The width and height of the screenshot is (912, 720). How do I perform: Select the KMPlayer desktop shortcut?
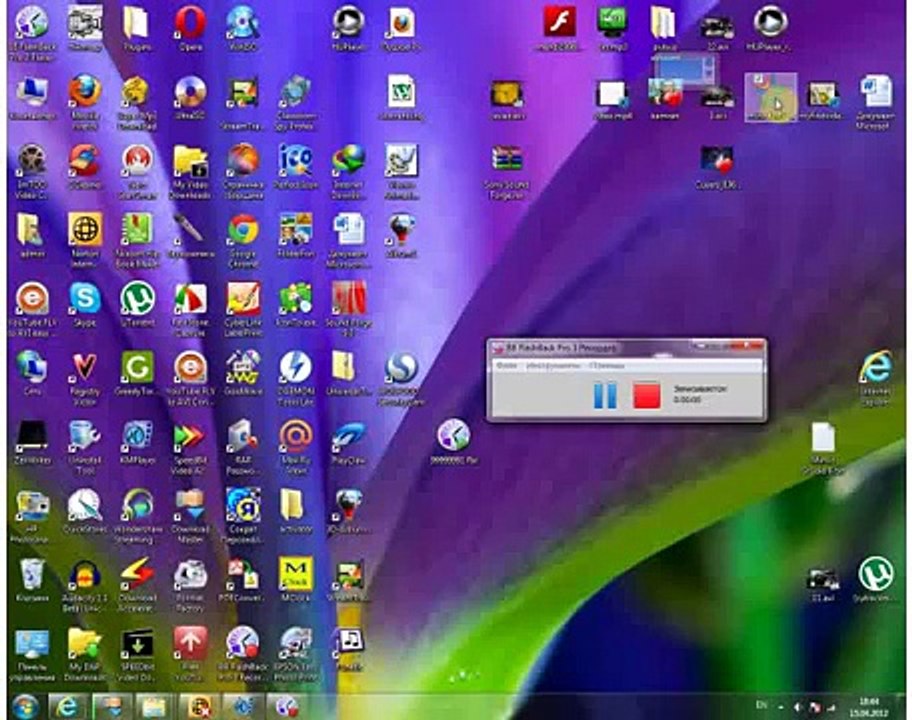(x=137, y=442)
